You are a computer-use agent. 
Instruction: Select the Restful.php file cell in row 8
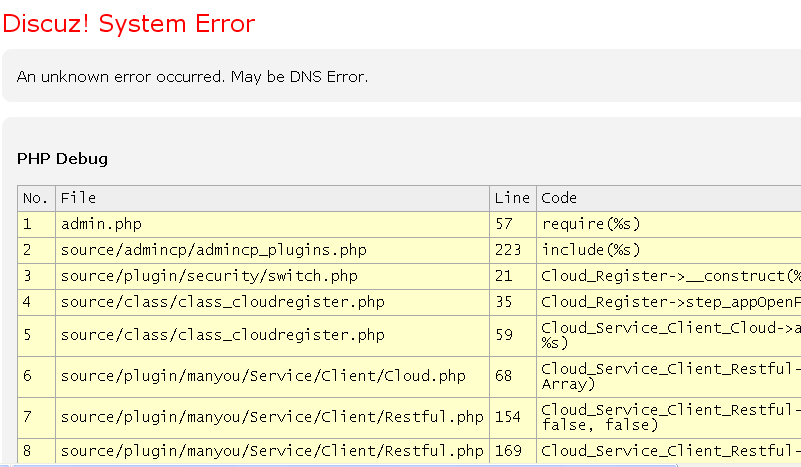tap(272, 451)
